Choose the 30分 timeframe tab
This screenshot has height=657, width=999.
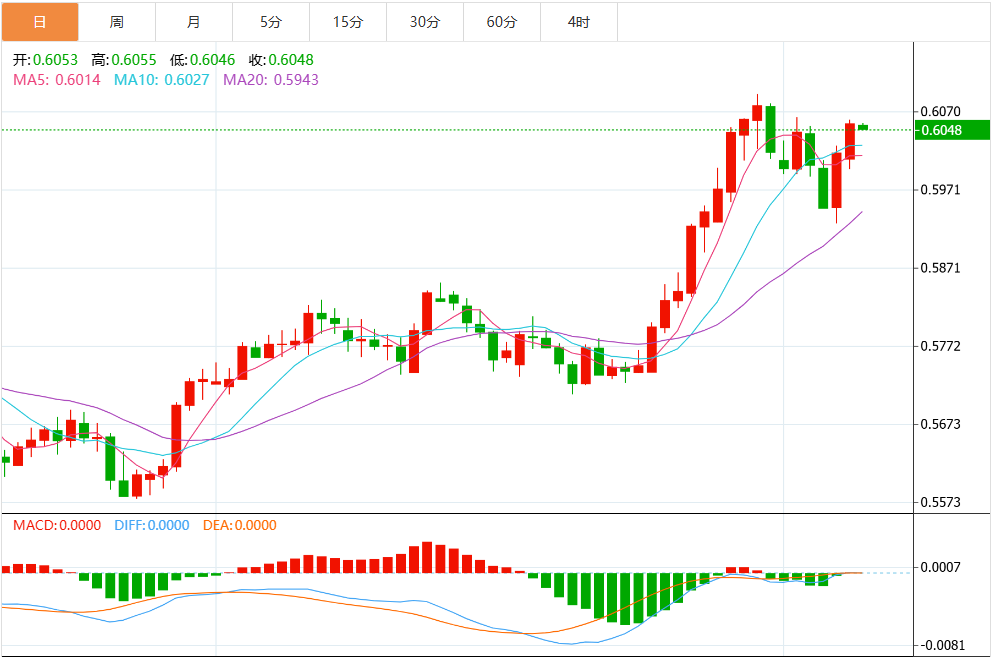425,22
